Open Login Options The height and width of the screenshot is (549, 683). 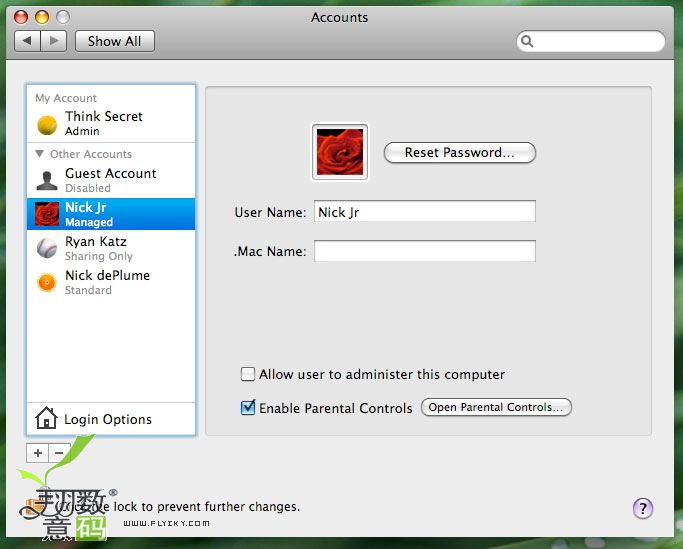(111, 419)
